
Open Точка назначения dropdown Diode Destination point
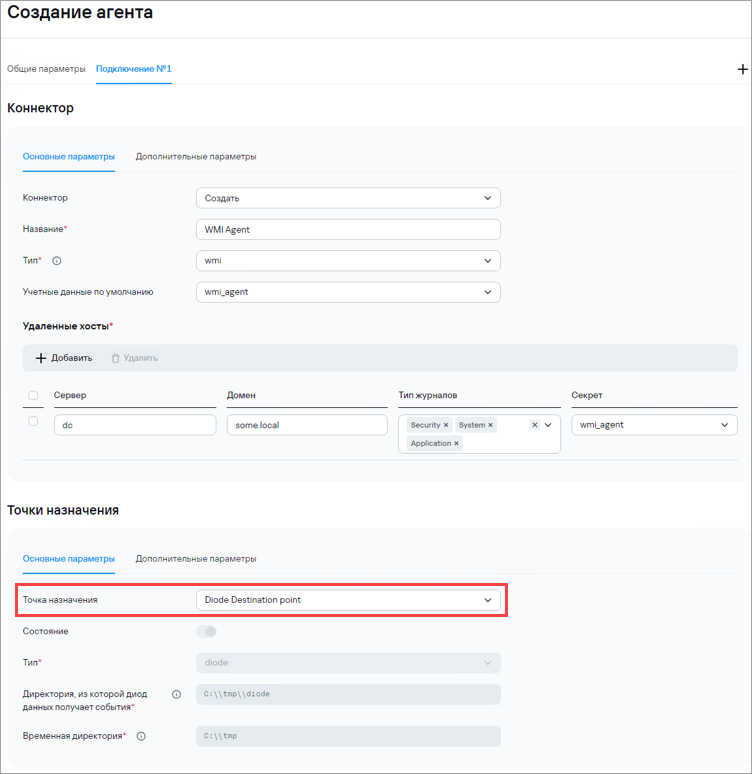(x=348, y=600)
